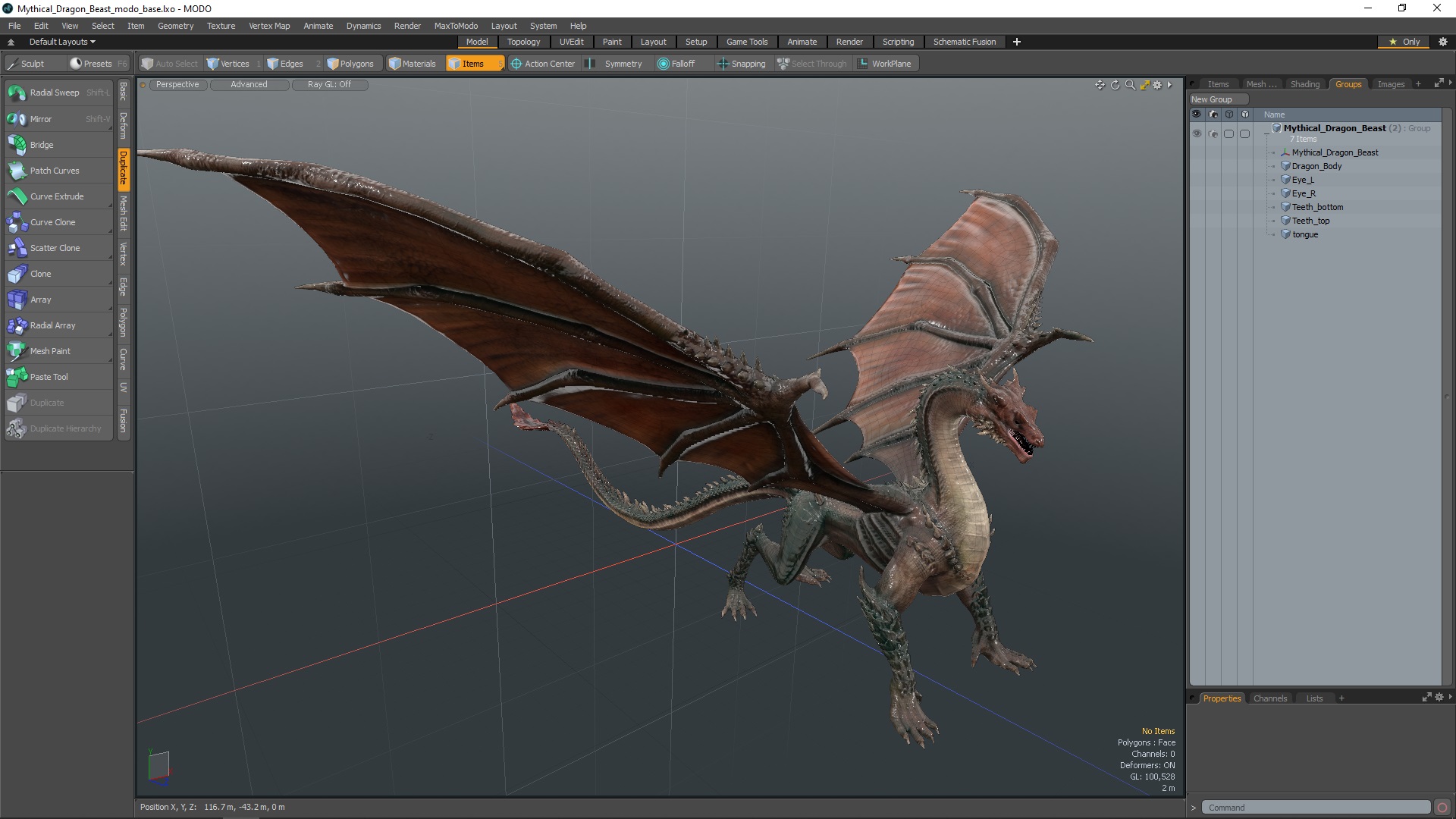
Task: Open the Default Layouts dropdown
Action: click(62, 42)
